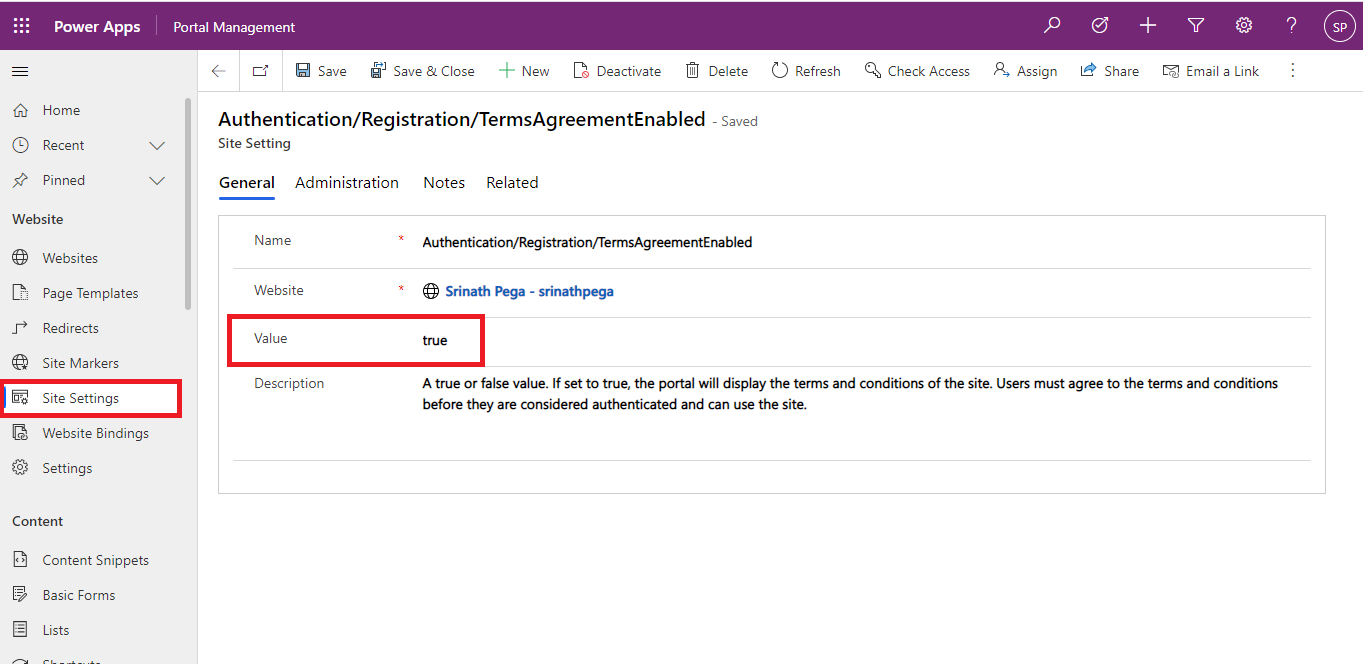Open the SP user account avatar
The image size is (1363, 664).
click(x=1338, y=27)
